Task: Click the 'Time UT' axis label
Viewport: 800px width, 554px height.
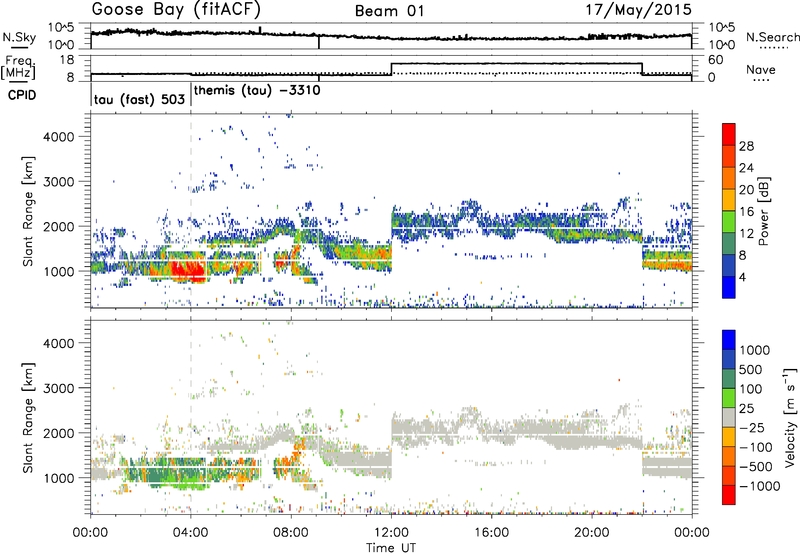Action: [391, 548]
